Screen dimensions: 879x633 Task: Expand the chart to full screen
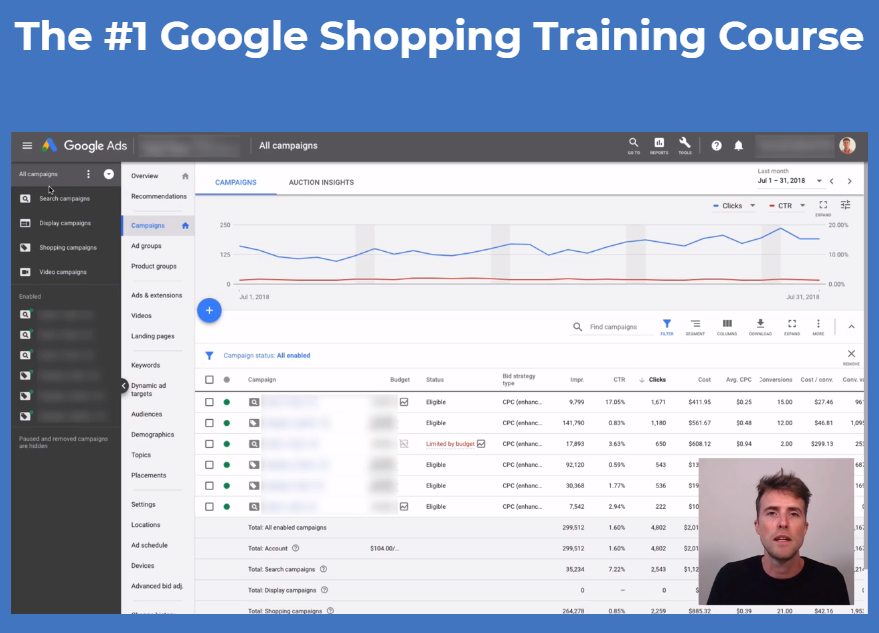coord(823,207)
